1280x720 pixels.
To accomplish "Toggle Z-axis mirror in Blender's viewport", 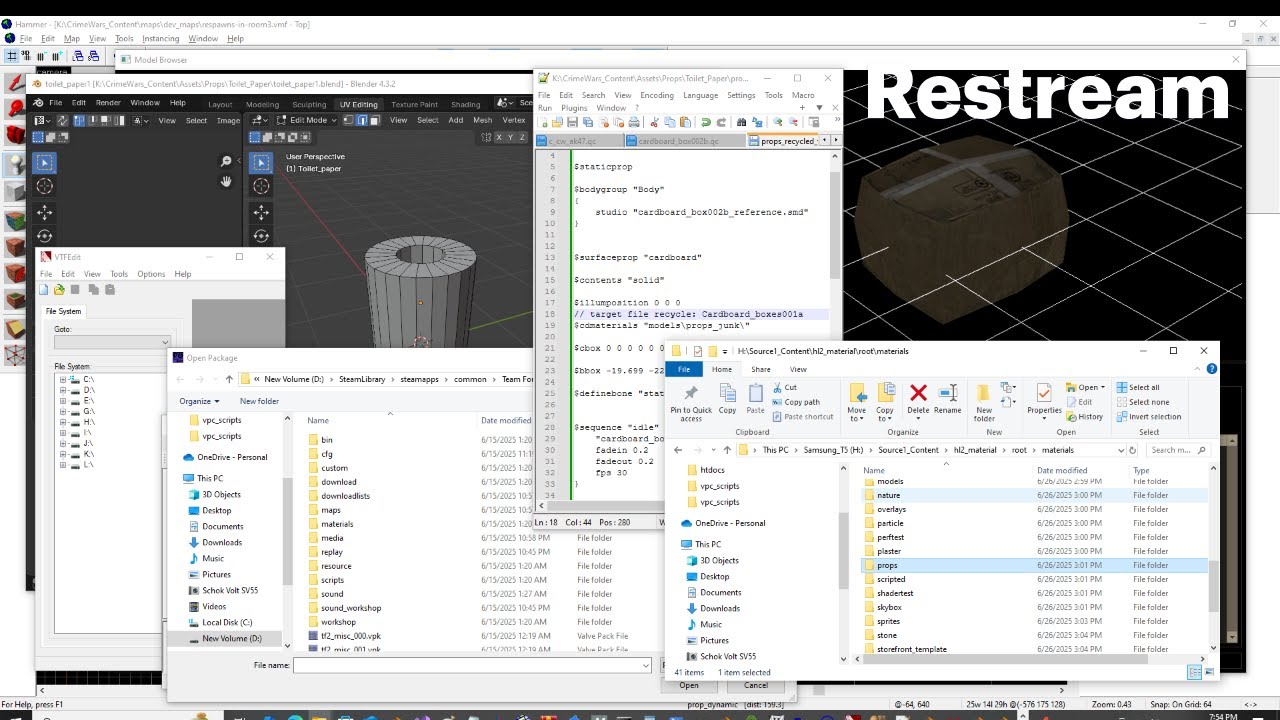I will click(522, 137).
